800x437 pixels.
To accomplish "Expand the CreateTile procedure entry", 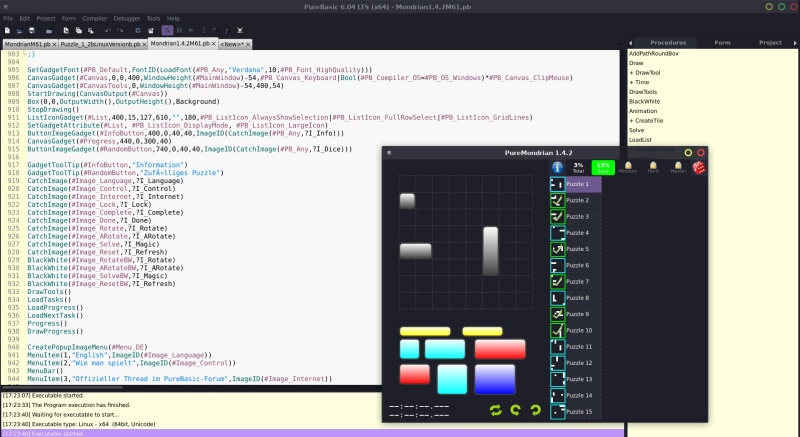I will [632, 121].
